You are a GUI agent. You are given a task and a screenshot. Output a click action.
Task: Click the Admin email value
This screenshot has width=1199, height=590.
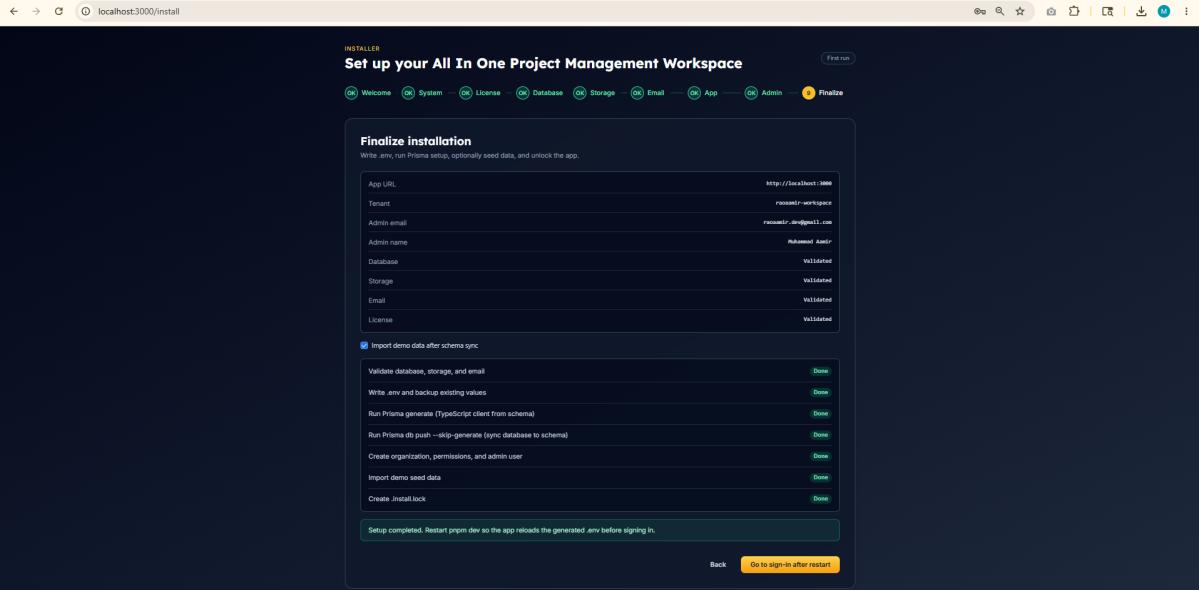[x=797, y=222]
